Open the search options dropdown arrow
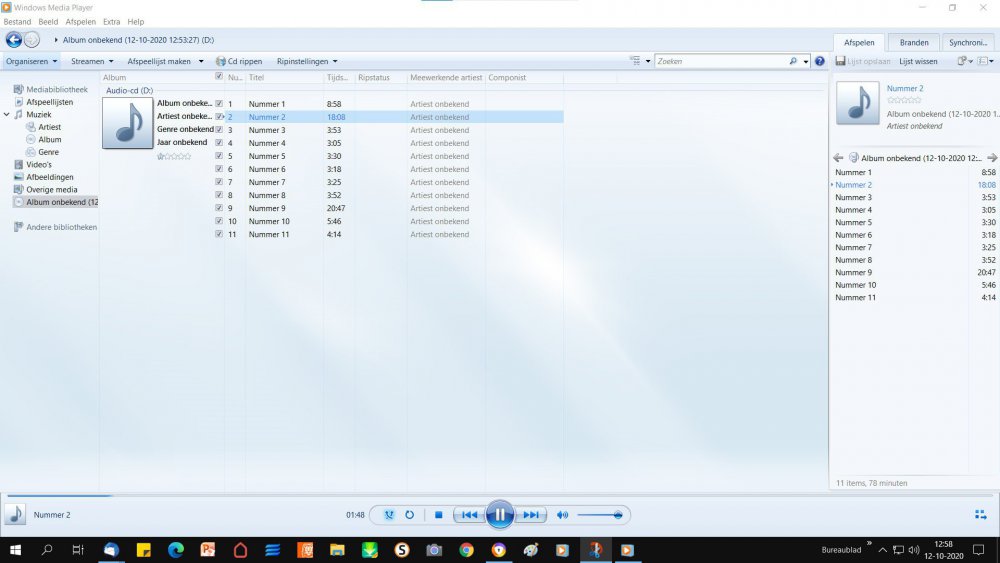1000x563 pixels. coord(805,61)
